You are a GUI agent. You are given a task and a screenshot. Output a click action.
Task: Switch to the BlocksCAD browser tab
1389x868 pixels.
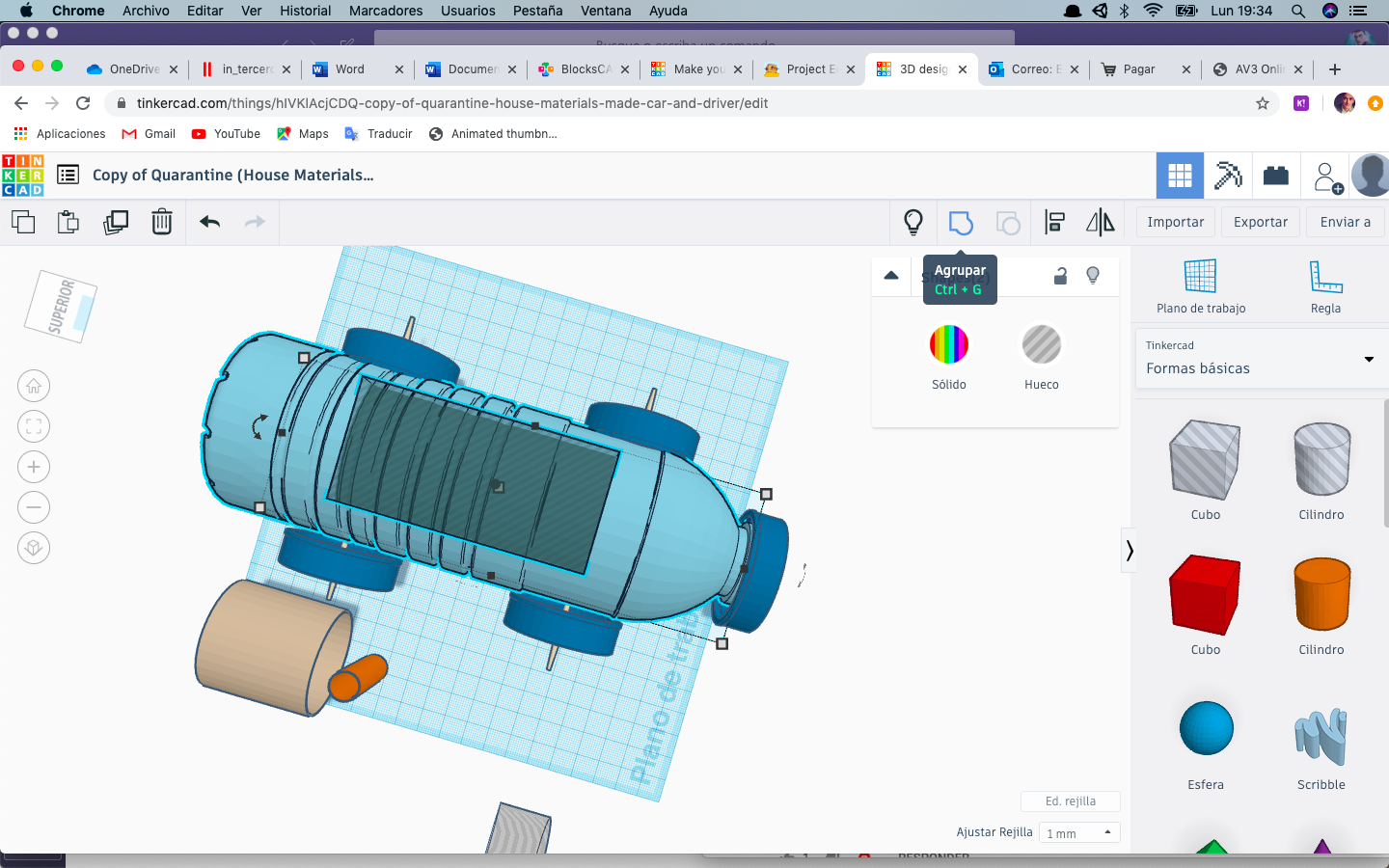coord(583,69)
